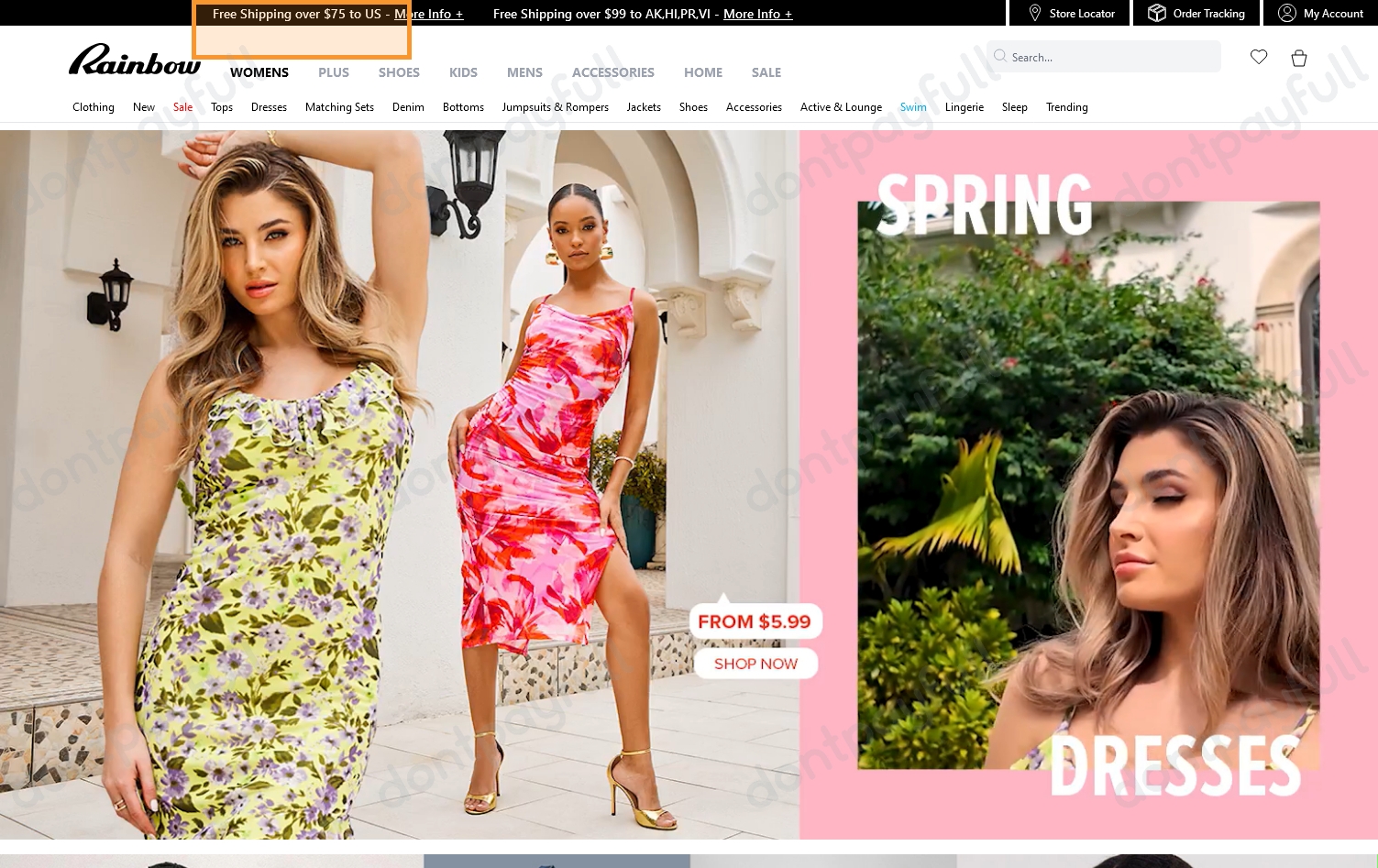The width and height of the screenshot is (1378, 868).
Task: Open the wishlist heart icon
Action: pyautogui.click(x=1259, y=57)
